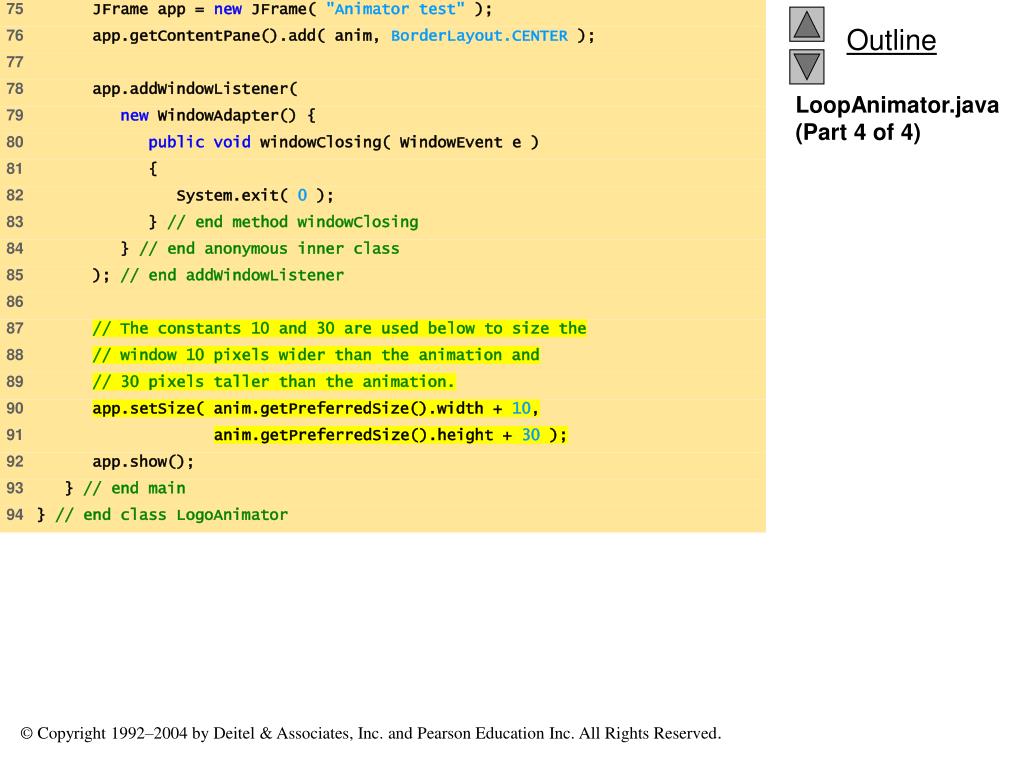This screenshot has width=1024, height=768.
Task: Select the LoopAnimator.java title text
Action: click(897, 105)
